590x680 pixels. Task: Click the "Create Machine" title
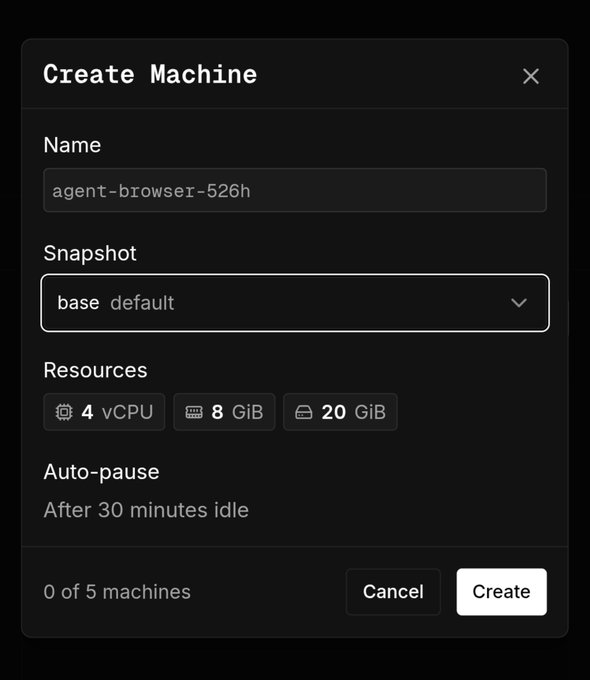pos(150,74)
